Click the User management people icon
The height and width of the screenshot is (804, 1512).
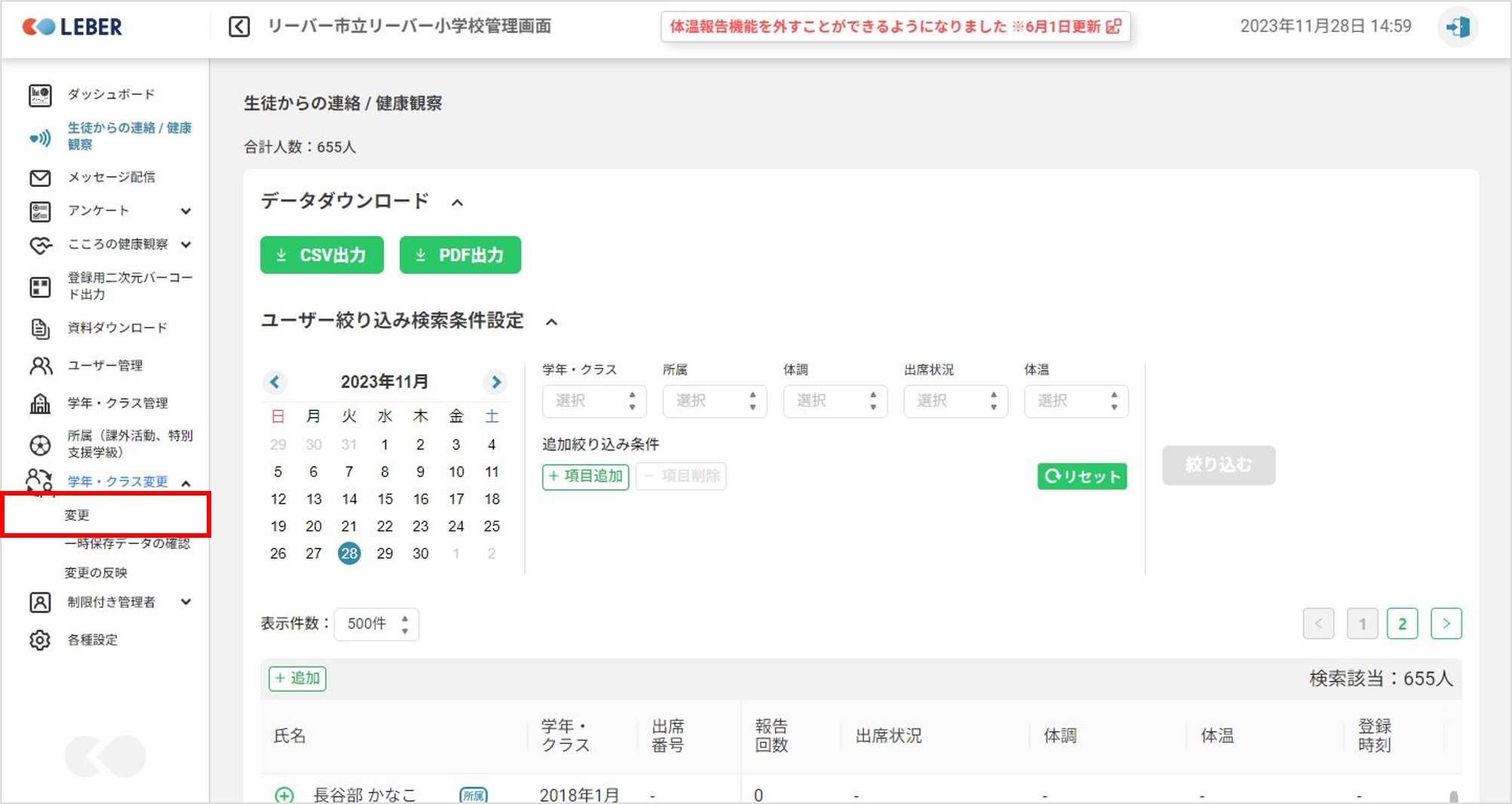(40, 366)
